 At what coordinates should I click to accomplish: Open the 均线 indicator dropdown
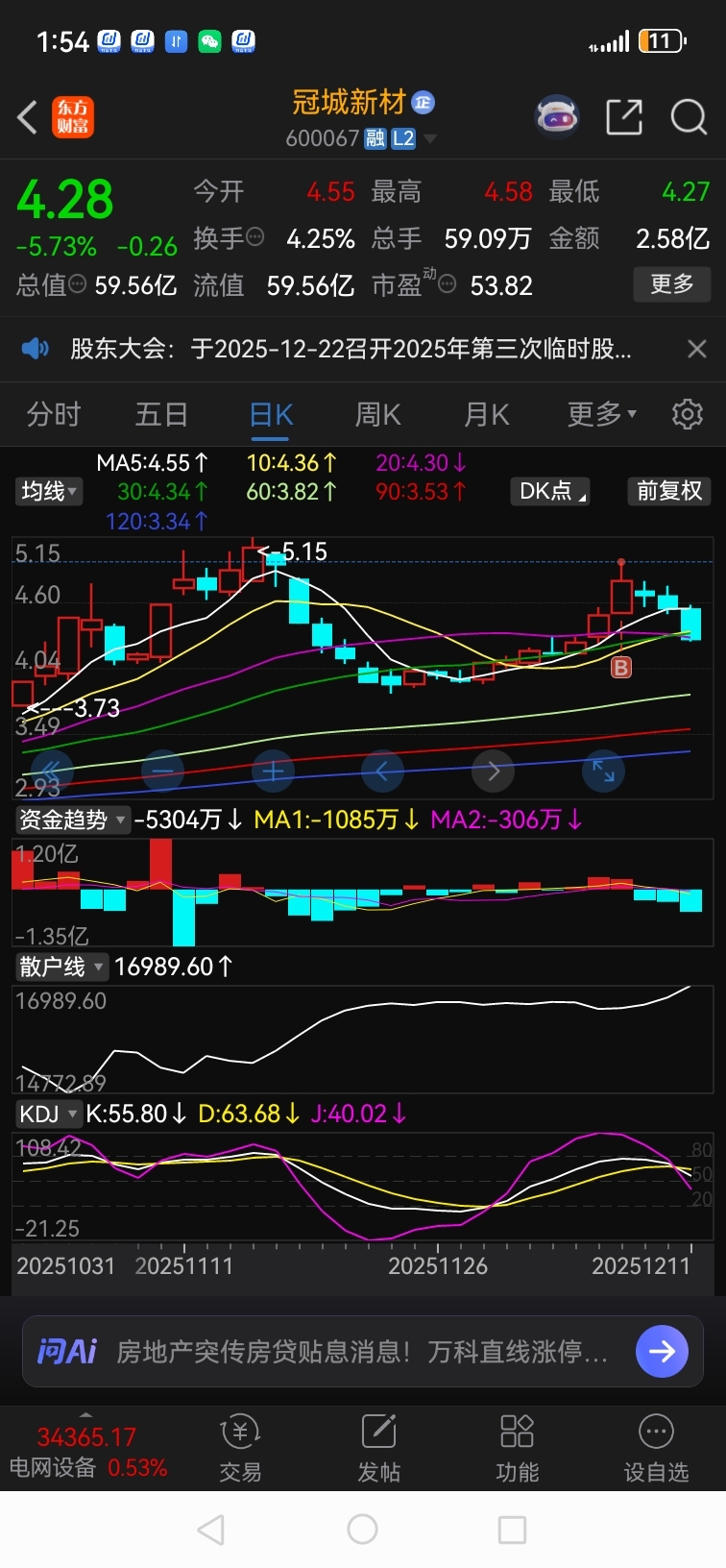pos(49,491)
